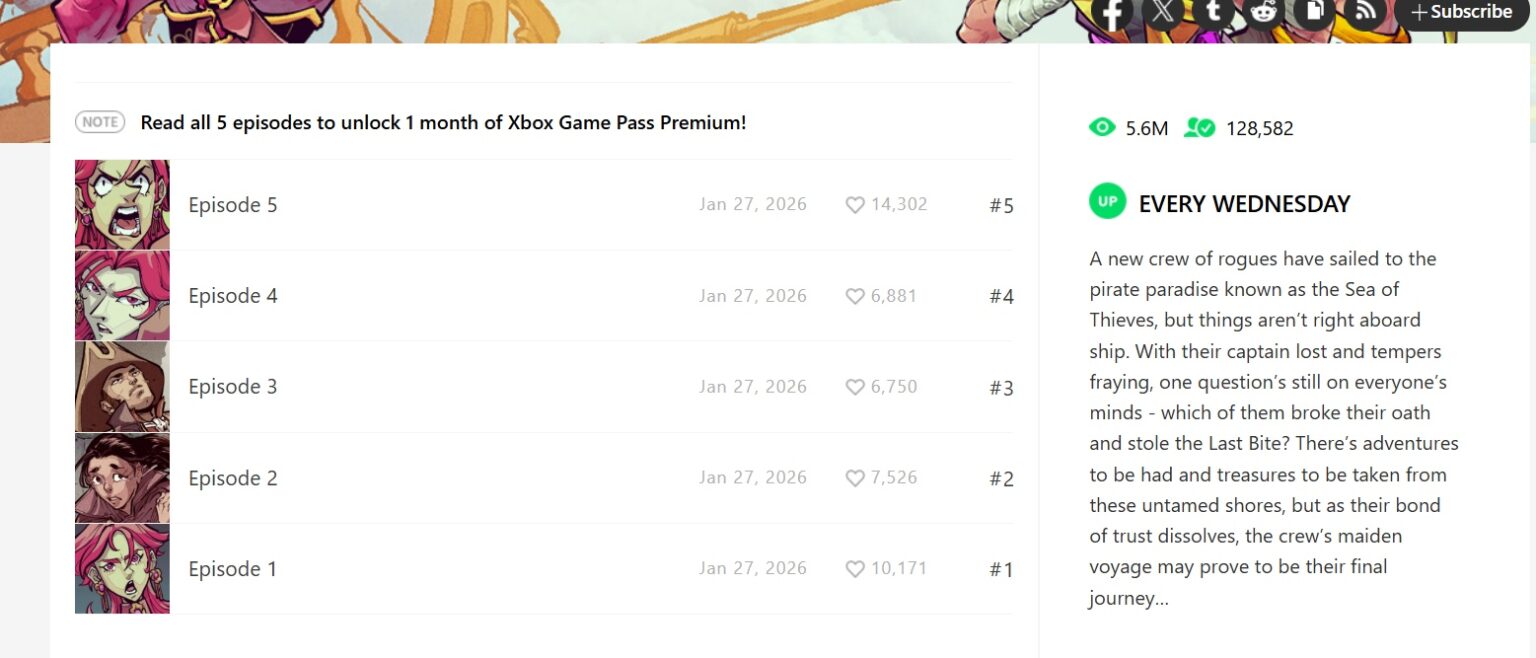Click the green subscribers icon

tap(1199, 128)
